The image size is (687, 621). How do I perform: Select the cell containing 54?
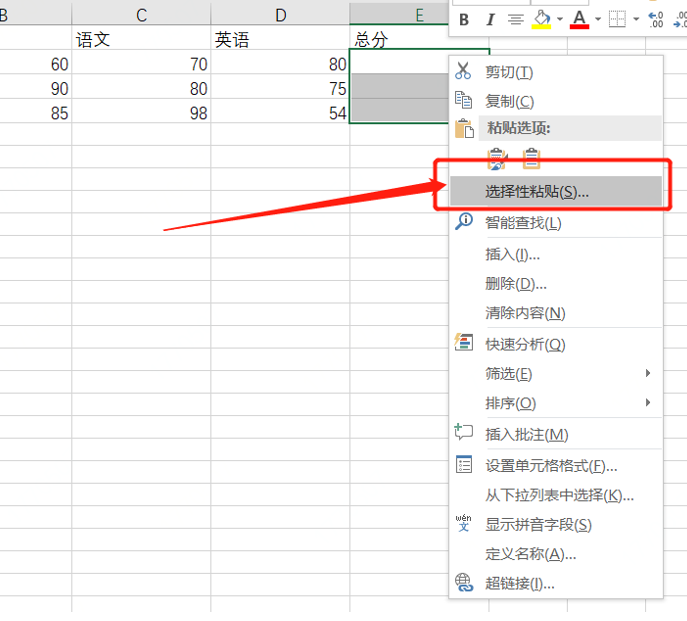point(280,113)
